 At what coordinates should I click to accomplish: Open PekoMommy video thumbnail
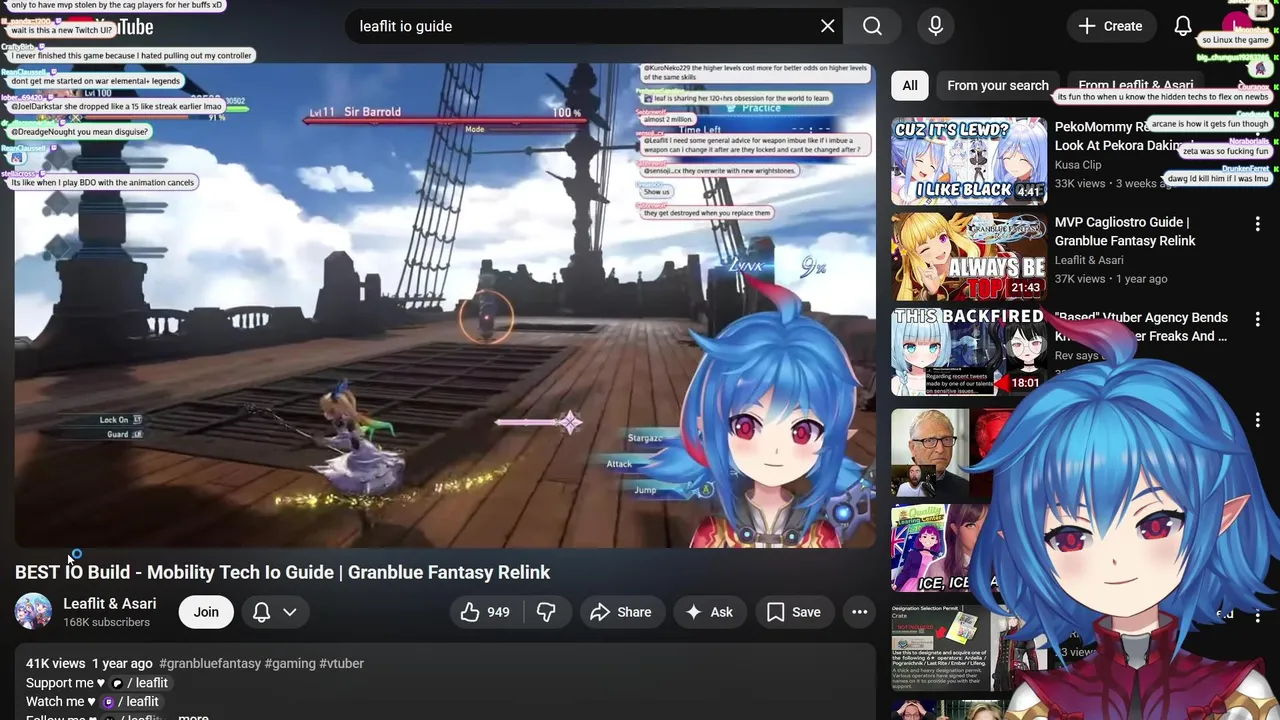pyautogui.click(x=969, y=161)
